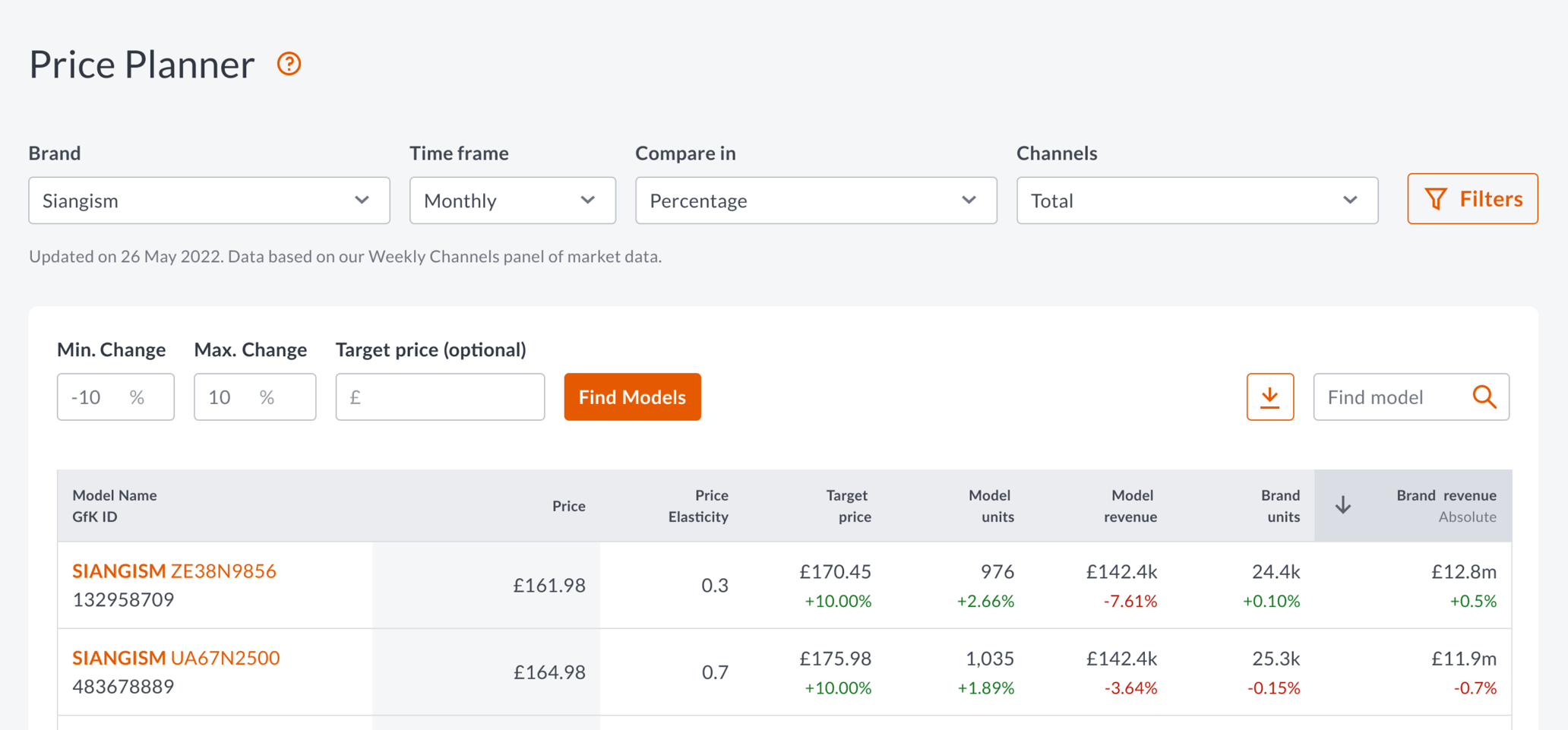Click the chevron on the Compare in selector
Viewport: 1568px width, 730px height.
(x=969, y=200)
